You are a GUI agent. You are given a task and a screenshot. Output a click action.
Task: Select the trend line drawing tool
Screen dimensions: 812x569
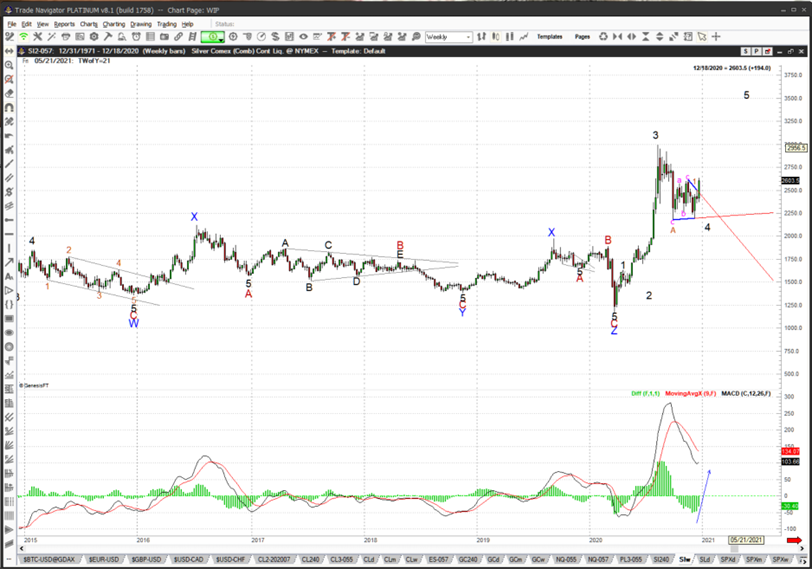click(9, 164)
